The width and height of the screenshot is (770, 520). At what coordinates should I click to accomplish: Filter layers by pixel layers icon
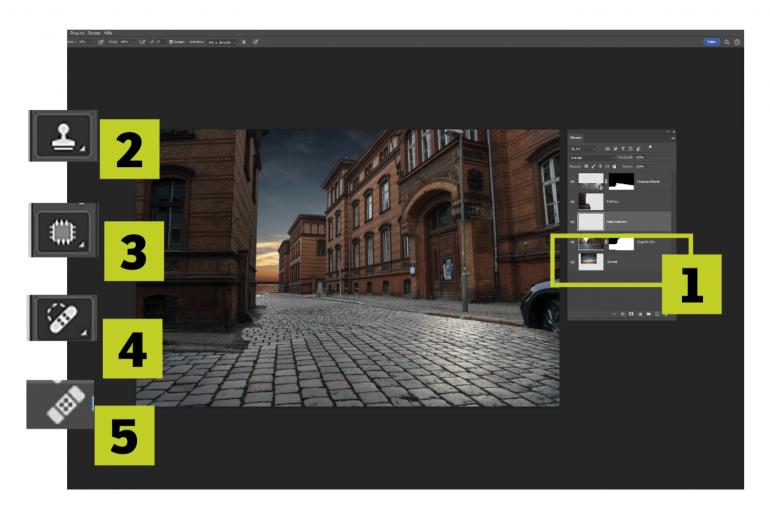pyautogui.click(x=607, y=148)
